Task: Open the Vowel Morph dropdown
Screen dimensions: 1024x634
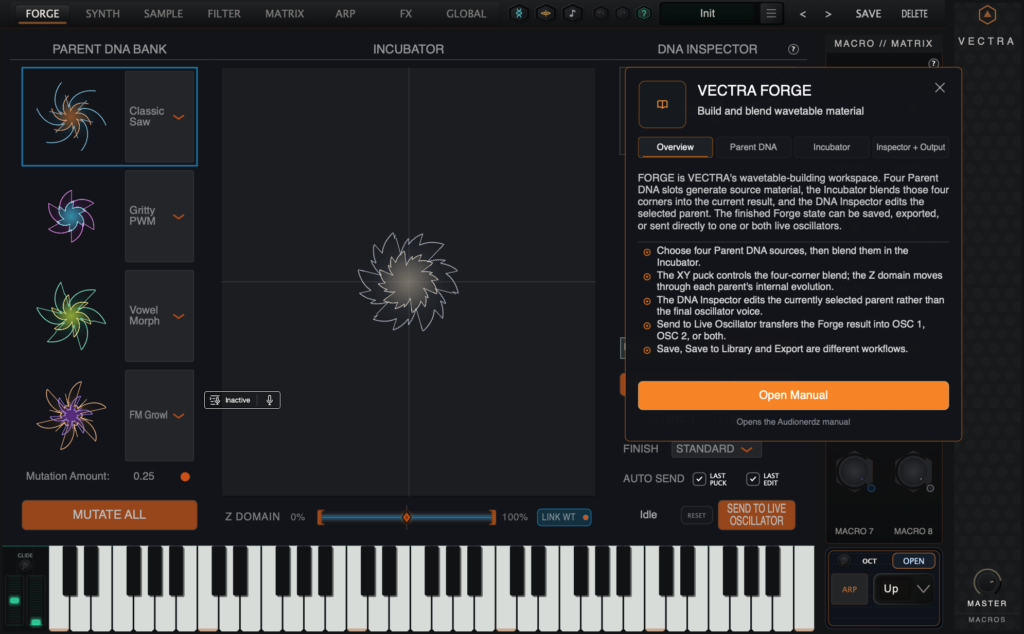Action: point(159,316)
